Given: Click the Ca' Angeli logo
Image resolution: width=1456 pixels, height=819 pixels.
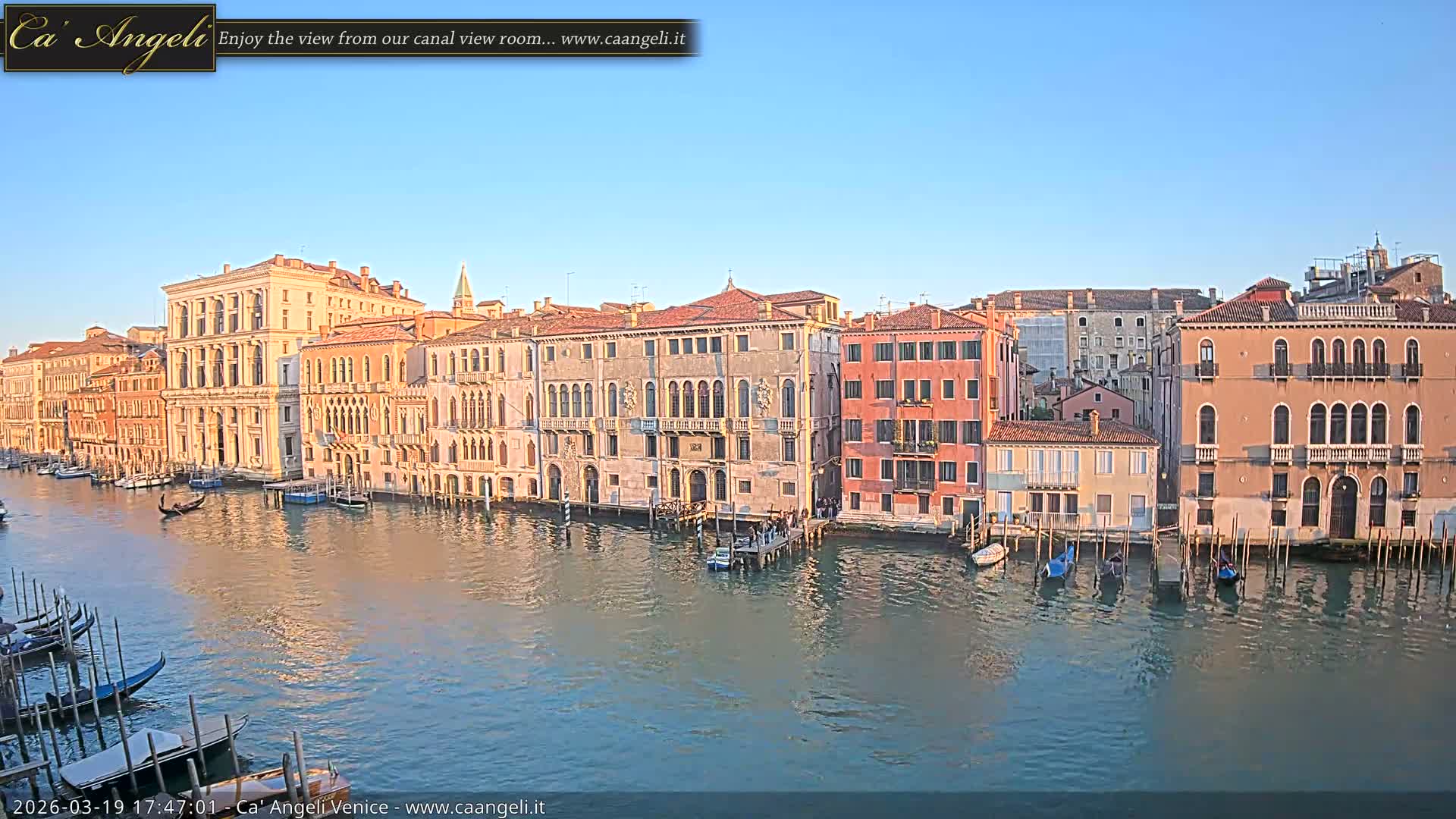Looking at the screenshot, I should [x=110, y=38].
